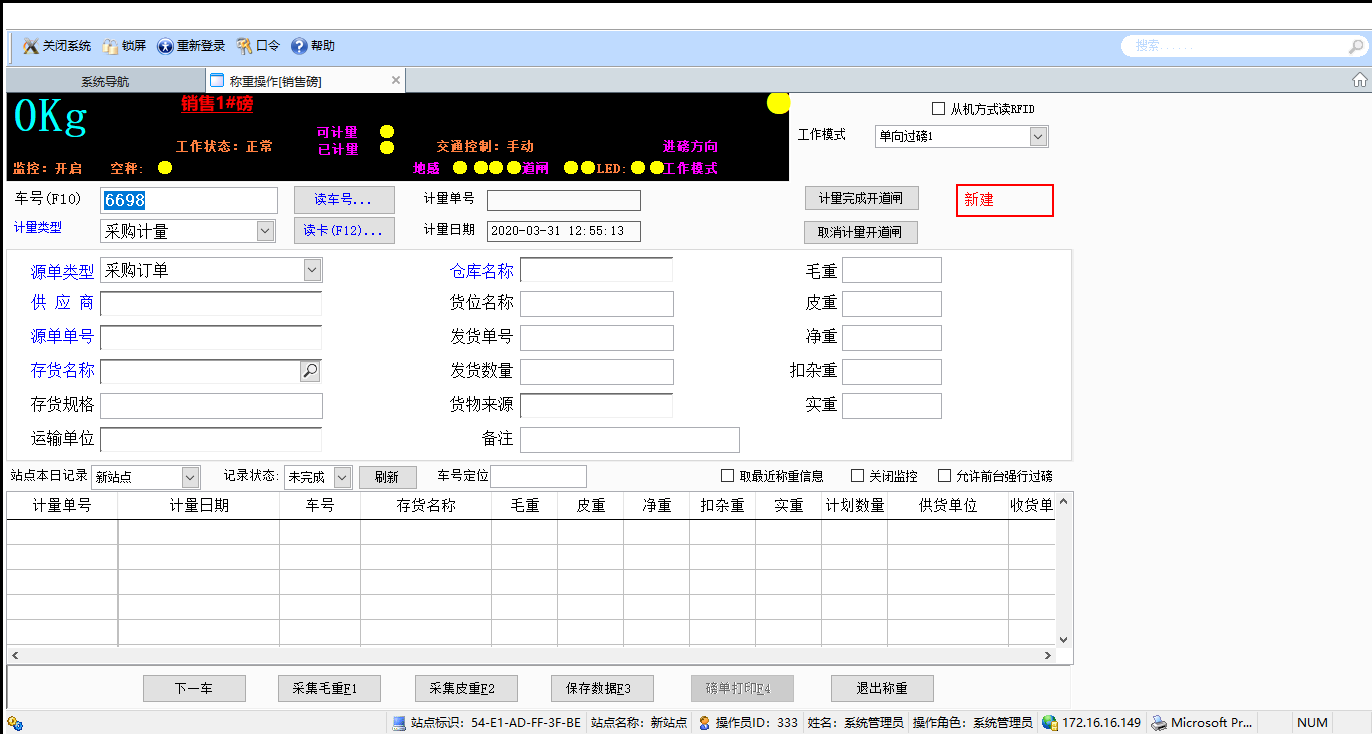Click the magnifier icon in 存货名称 field
Screen dimensions: 1372x734
coord(310,371)
